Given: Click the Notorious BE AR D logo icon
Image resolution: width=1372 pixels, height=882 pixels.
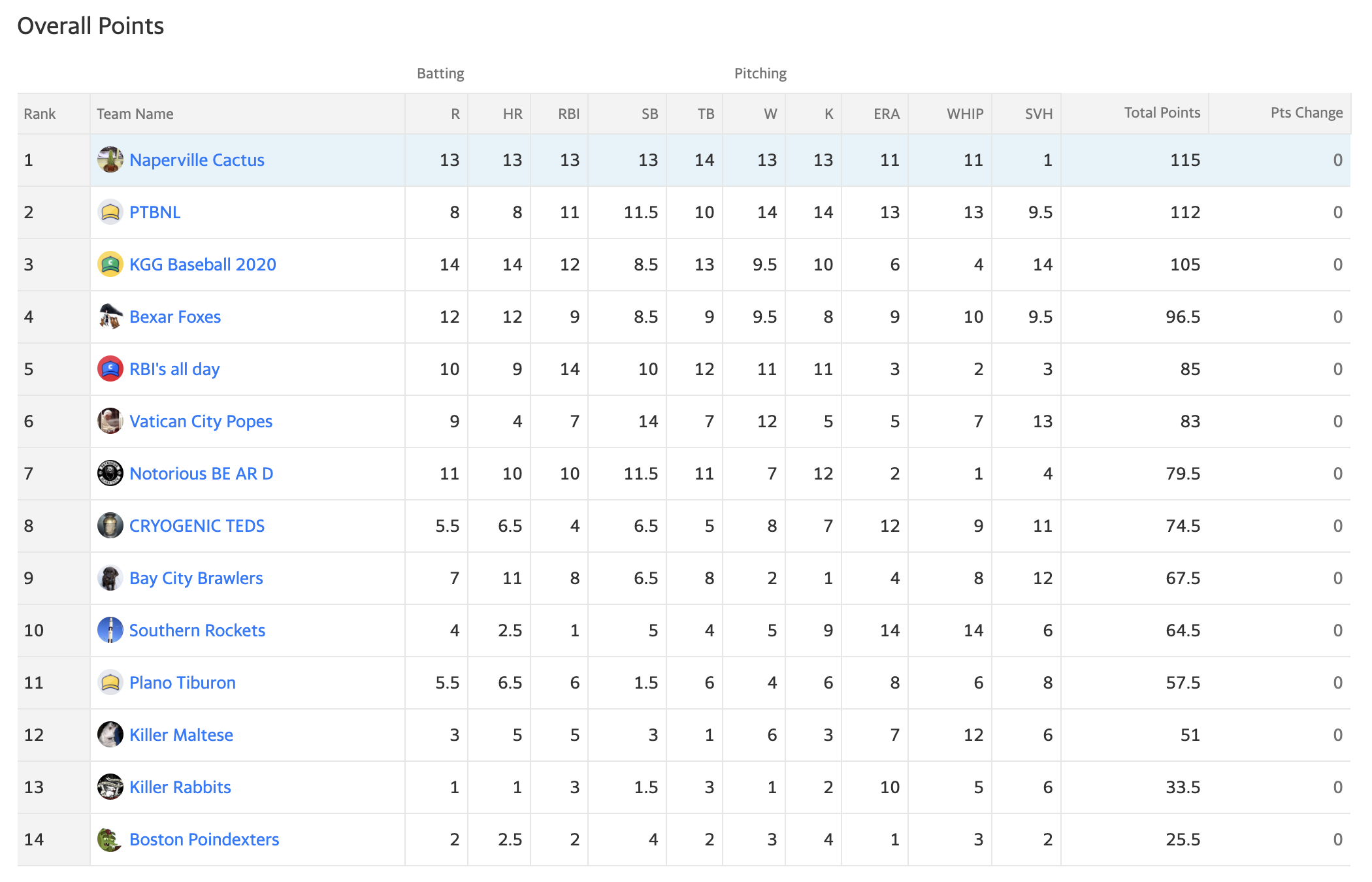Looking at the screenshot, I should 110,474.
